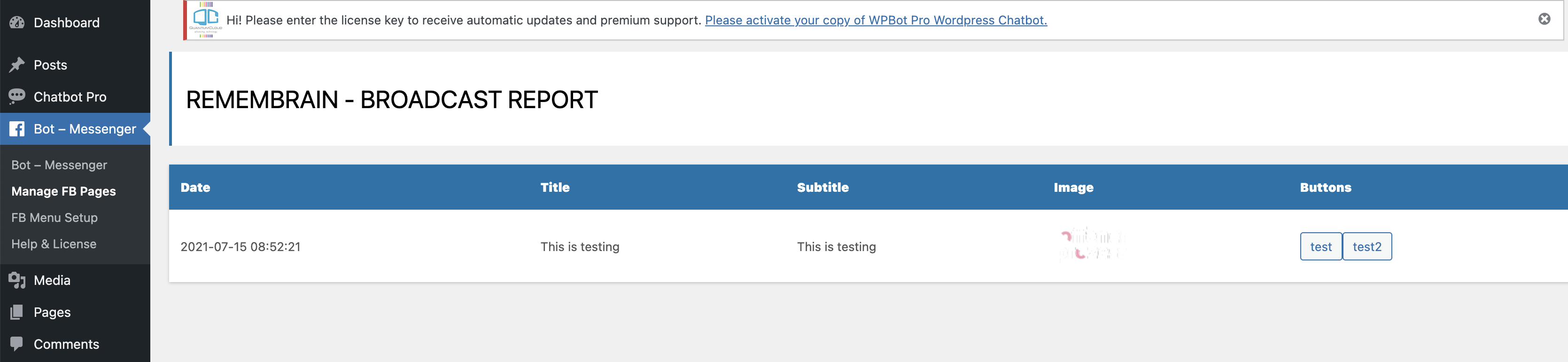Open Help & License page

click(54, 244)
